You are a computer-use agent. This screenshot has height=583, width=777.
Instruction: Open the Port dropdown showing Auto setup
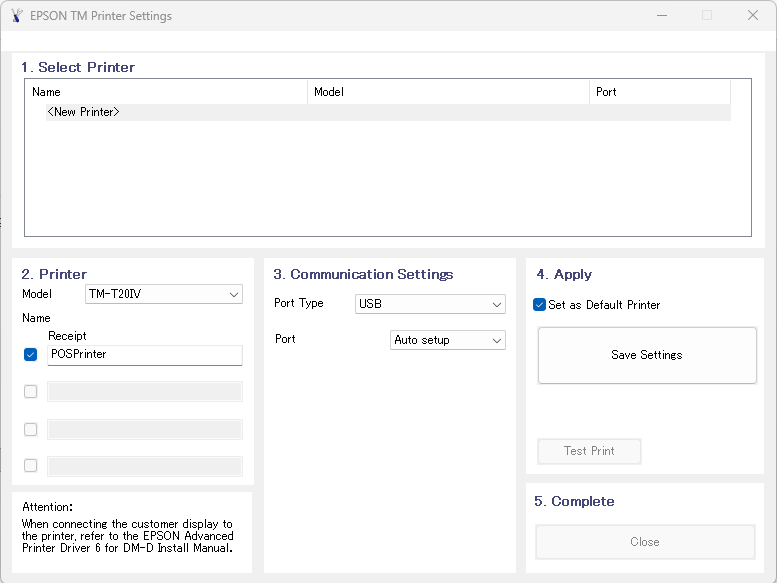[447, 340]
